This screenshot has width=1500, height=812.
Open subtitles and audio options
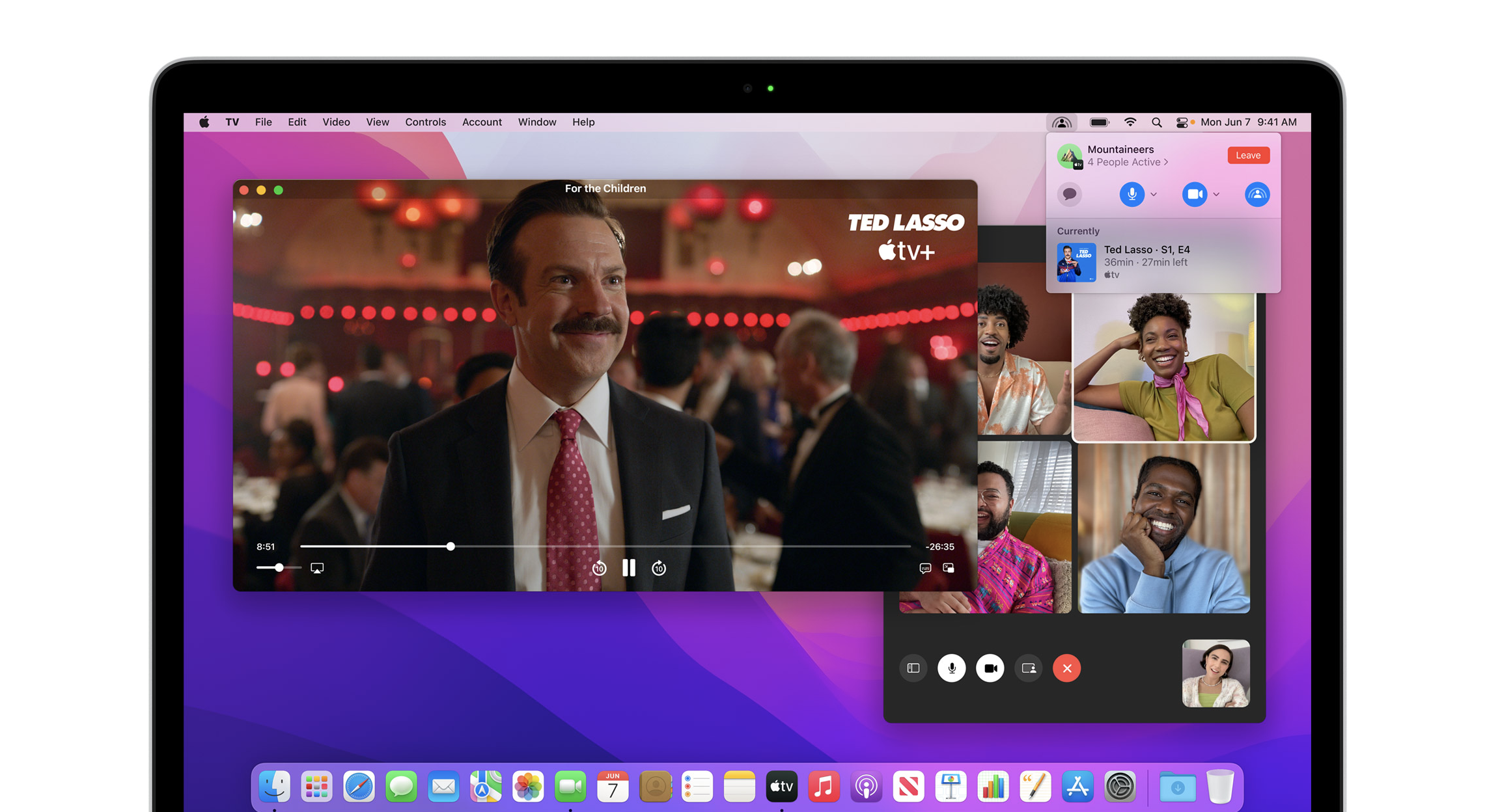[x=925, y=568]
